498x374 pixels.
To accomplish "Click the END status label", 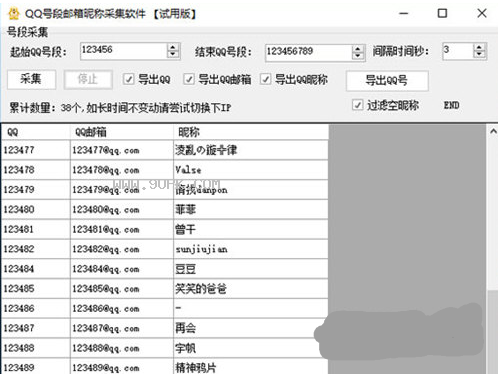I will point(451,105).
